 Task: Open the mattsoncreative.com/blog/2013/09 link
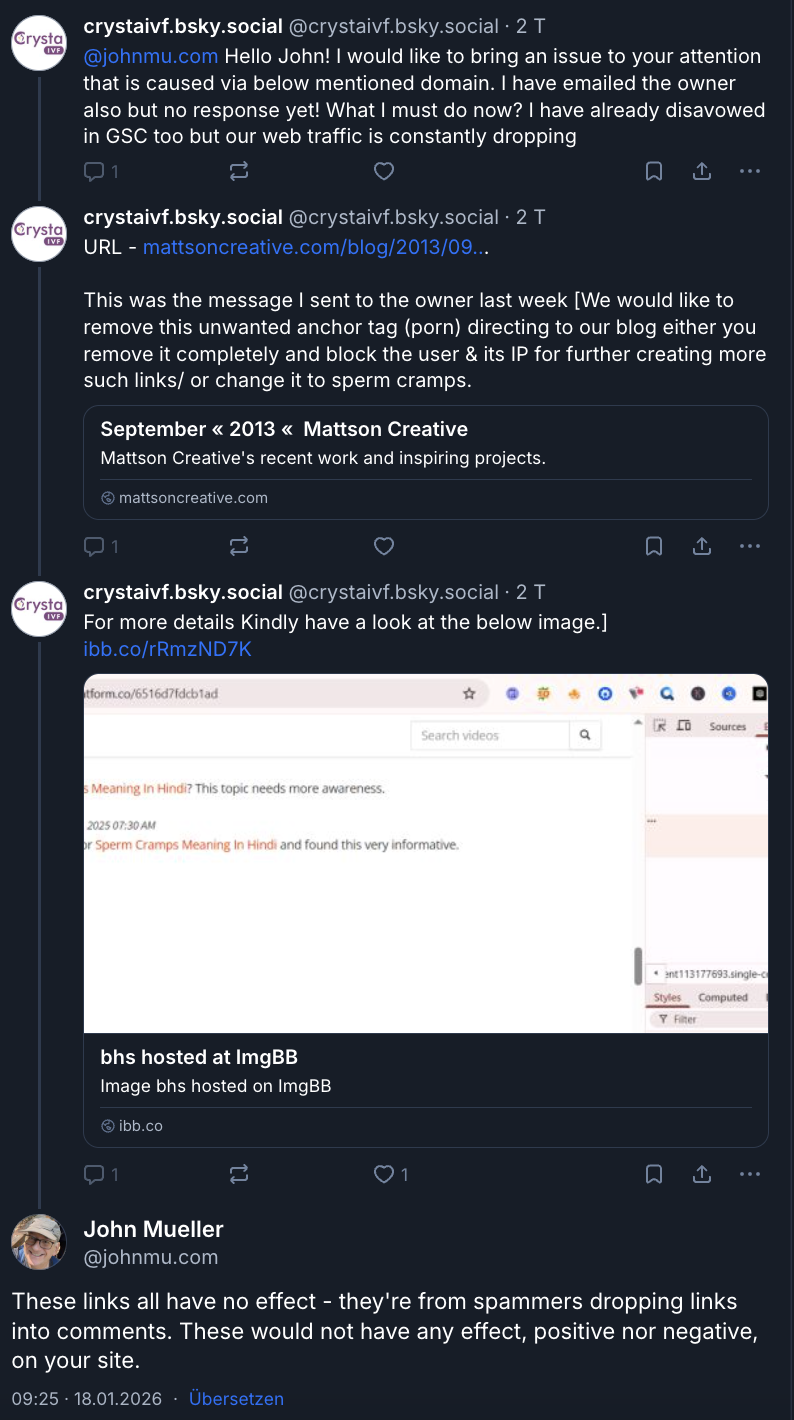[x=314, y=246]
